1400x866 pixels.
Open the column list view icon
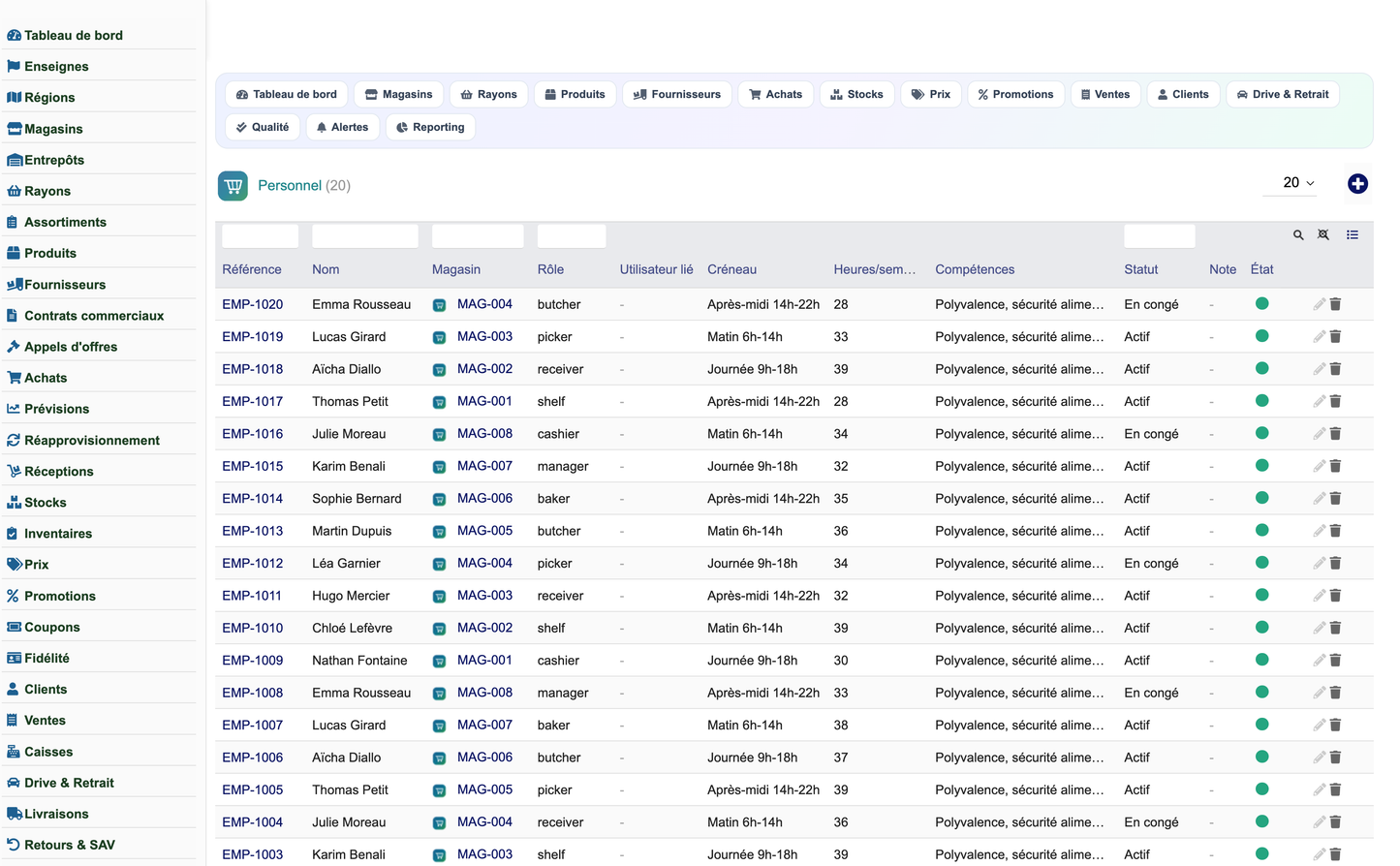pyautogui.click(x=1353, y=235)
